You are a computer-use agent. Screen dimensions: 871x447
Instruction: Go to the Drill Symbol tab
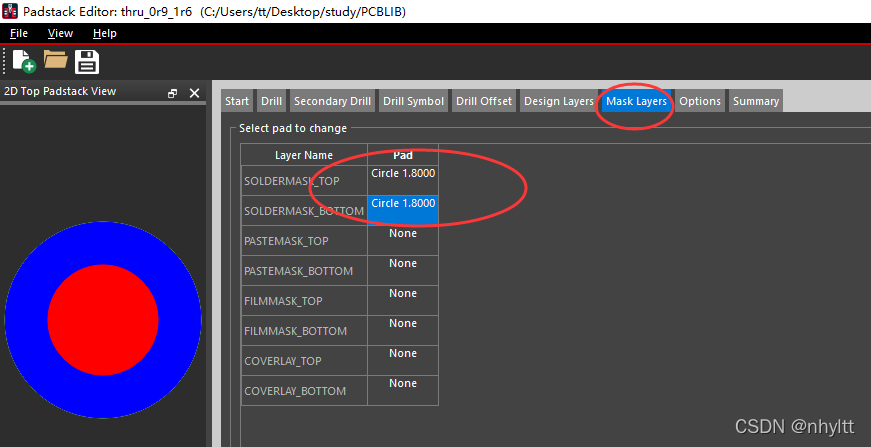[413, 101]
